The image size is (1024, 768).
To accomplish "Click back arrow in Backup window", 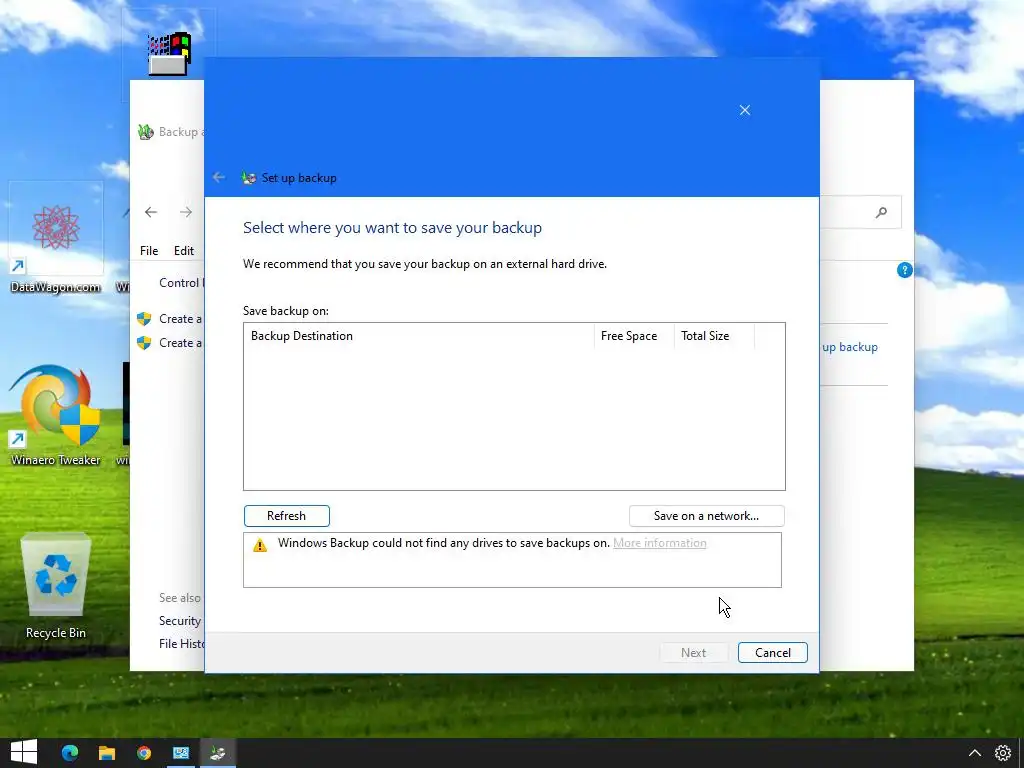I will point(151,212).
